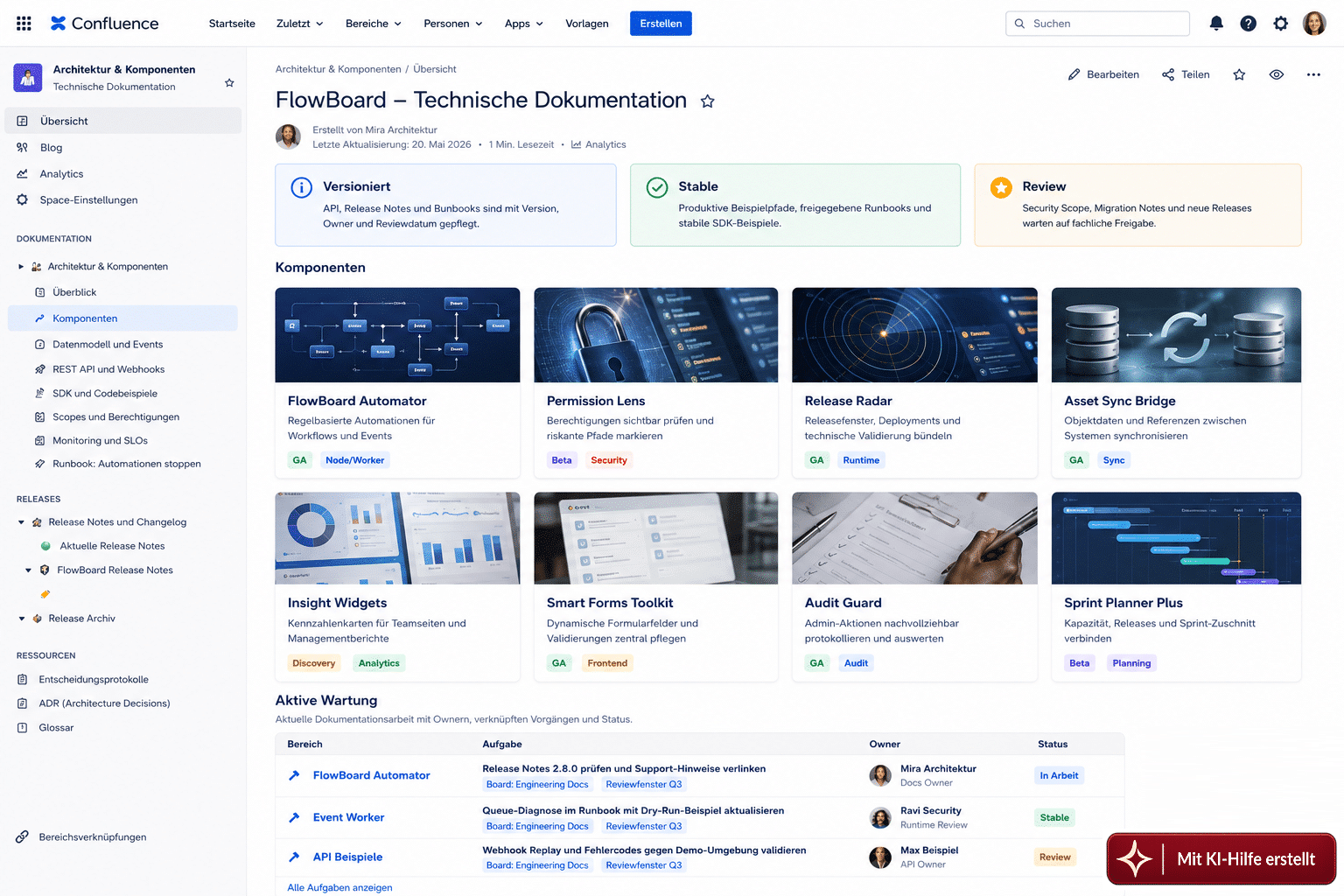
Task: Click the star icon in Review panel
Action: coord(1001,187)
